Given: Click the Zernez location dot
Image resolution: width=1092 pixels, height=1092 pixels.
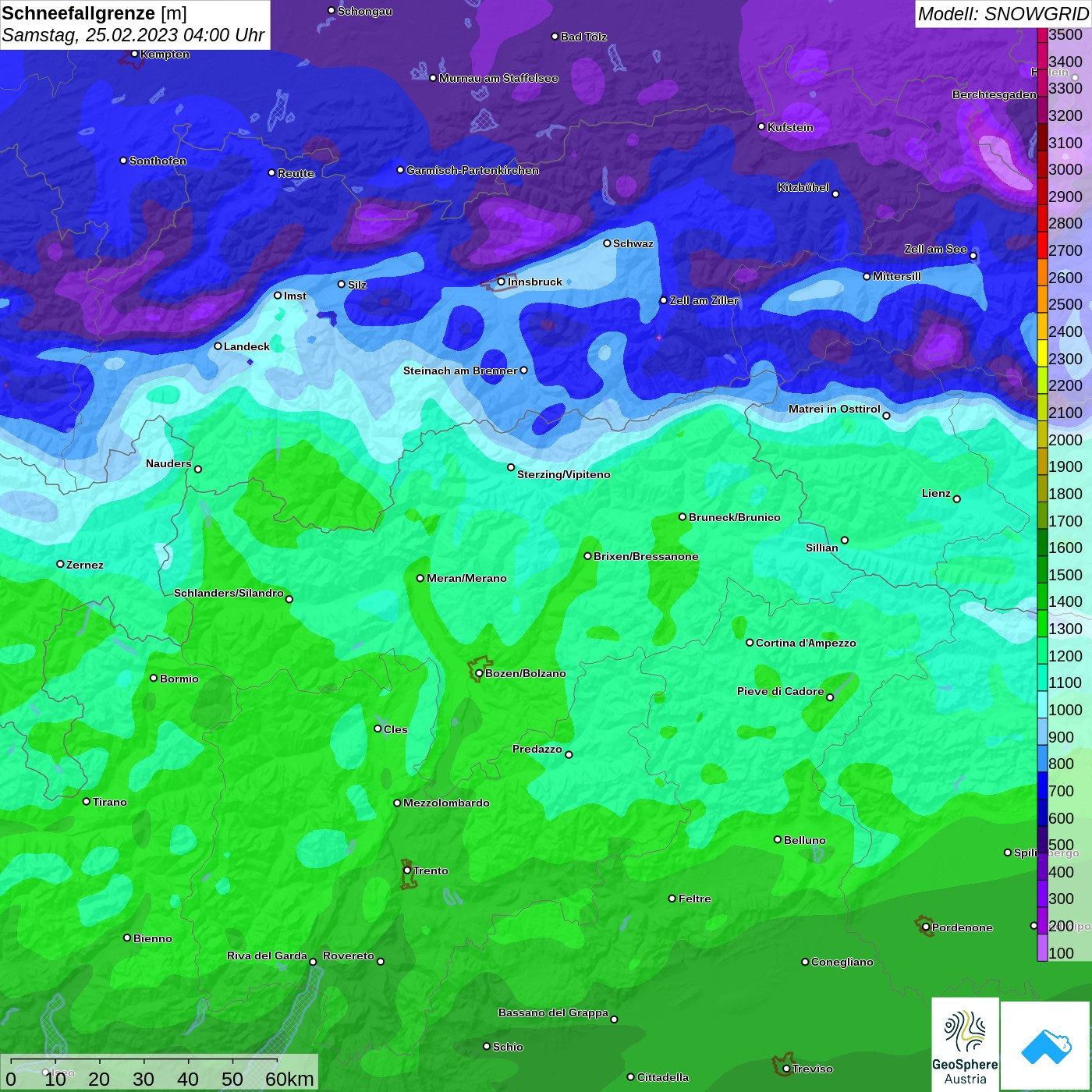Looking at the screenshot, I should (60, 564).
